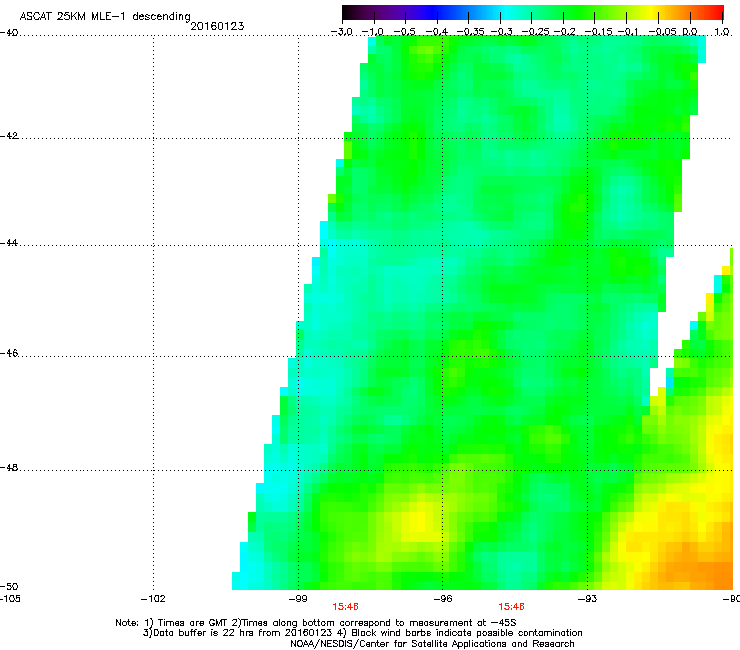The image size is (740, 650).
Task: Click the longitude label -99
Action: tap(298, 599)
